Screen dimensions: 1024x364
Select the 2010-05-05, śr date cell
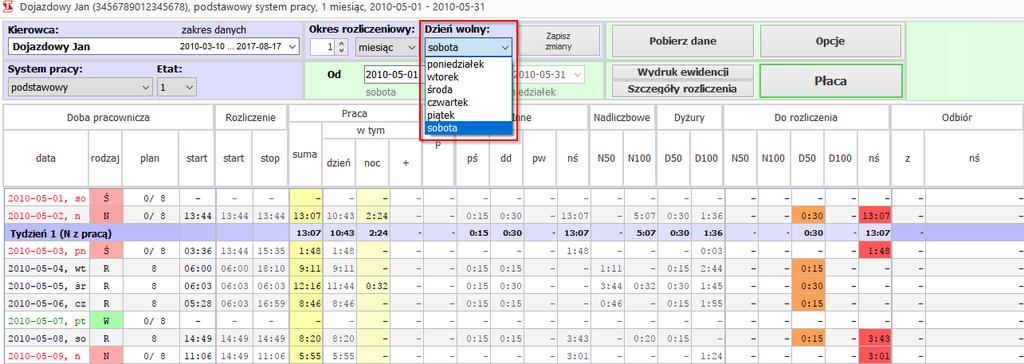[x=46, y=286]
